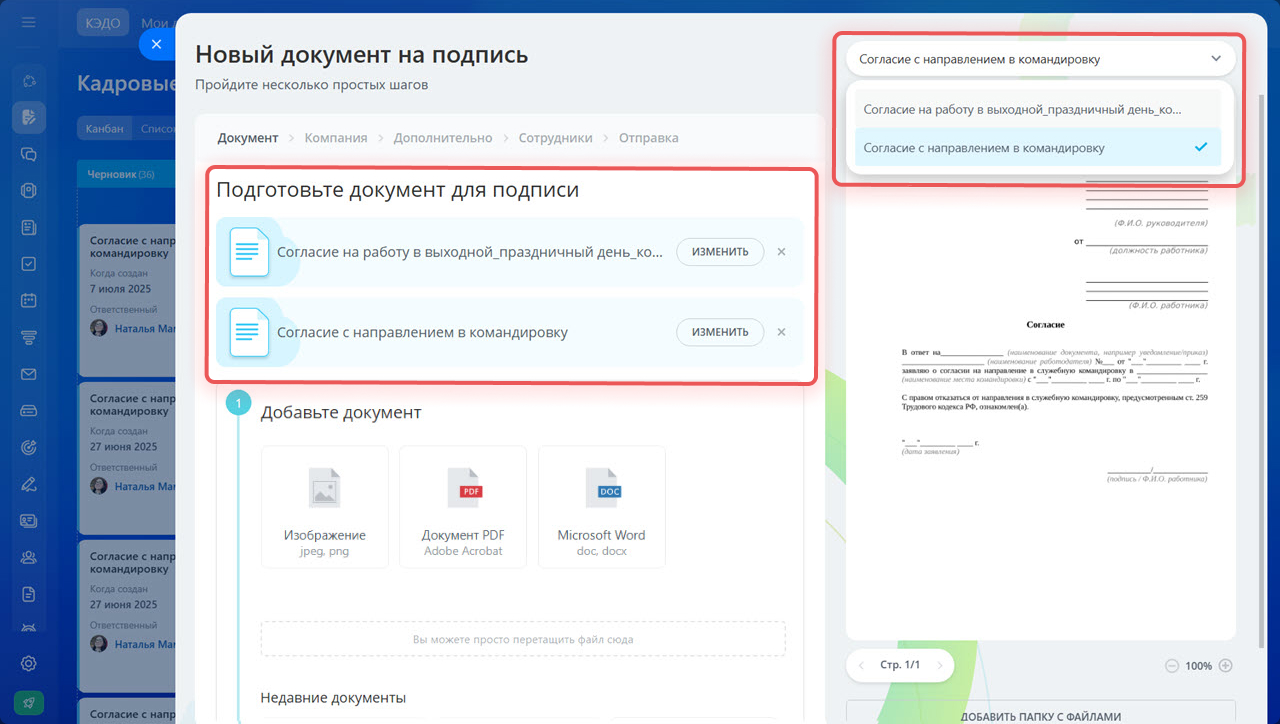Open the pen signature icon in sidebar
Screen dimensions: 1280x724
[29, 484]
